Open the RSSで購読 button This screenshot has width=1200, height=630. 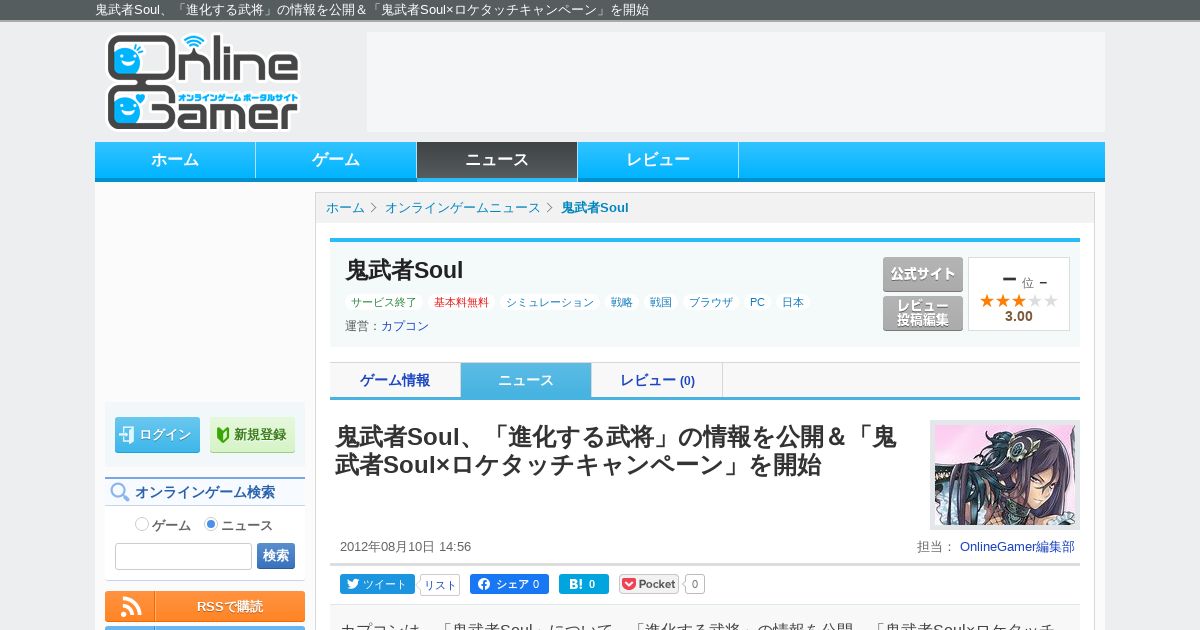pos(230,606)
